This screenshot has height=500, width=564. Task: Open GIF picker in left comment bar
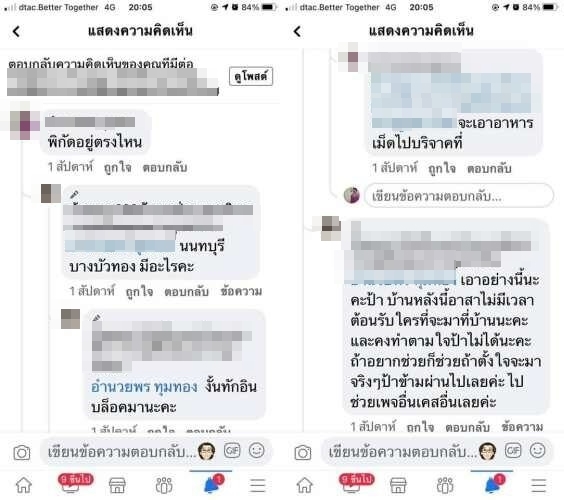pyautogui.click(x=232, y=450)
